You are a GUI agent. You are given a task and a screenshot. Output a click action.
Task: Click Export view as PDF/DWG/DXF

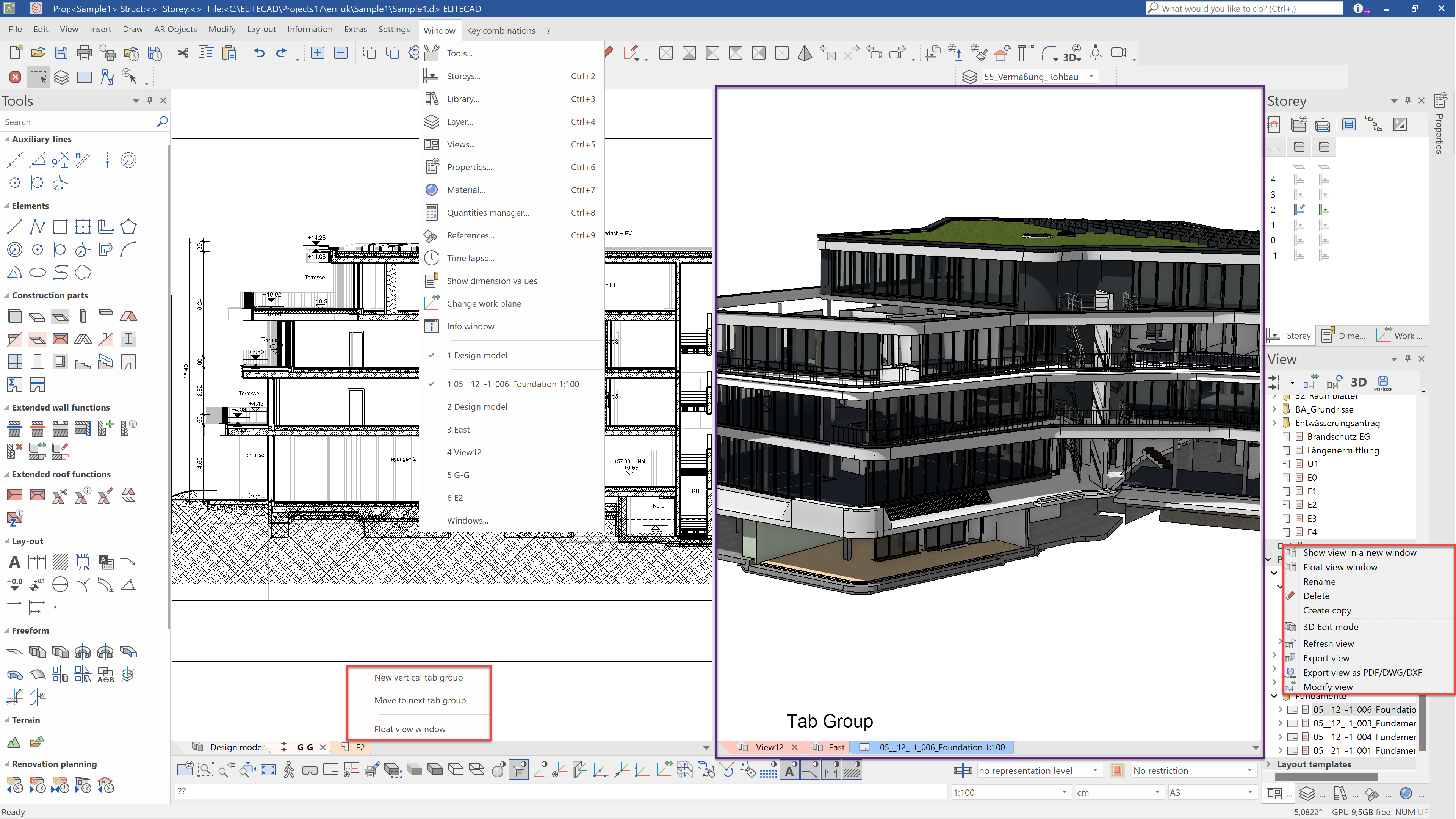coord(1362,672)
